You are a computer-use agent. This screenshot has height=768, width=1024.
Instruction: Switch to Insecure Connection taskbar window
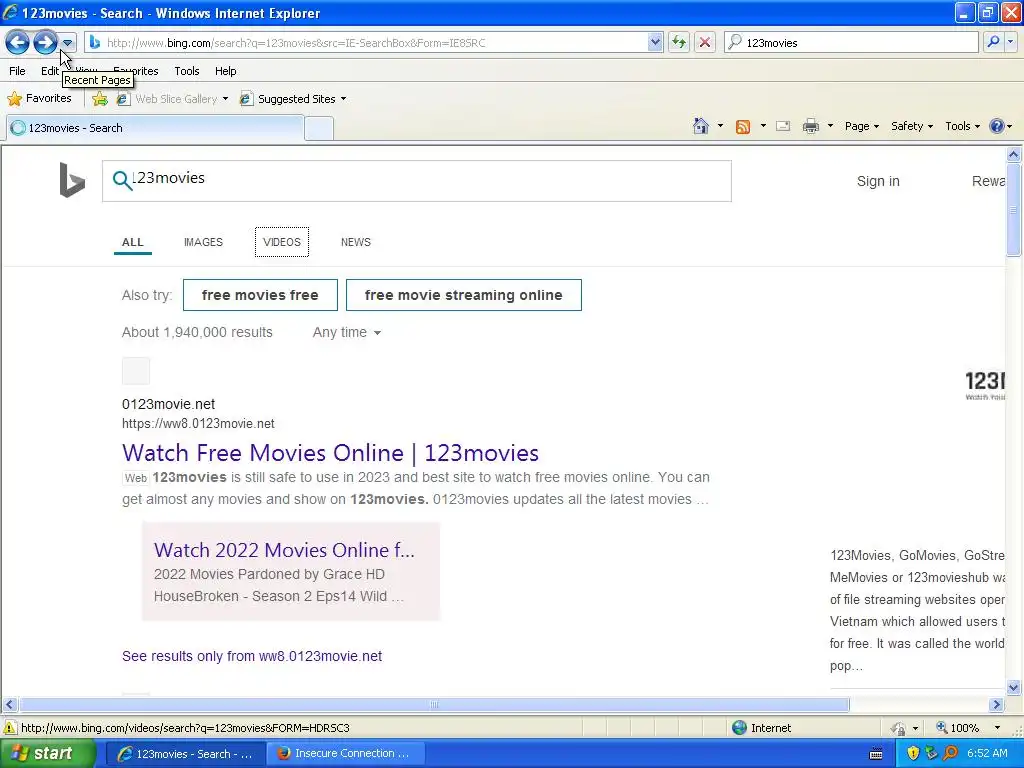point(346,754)
